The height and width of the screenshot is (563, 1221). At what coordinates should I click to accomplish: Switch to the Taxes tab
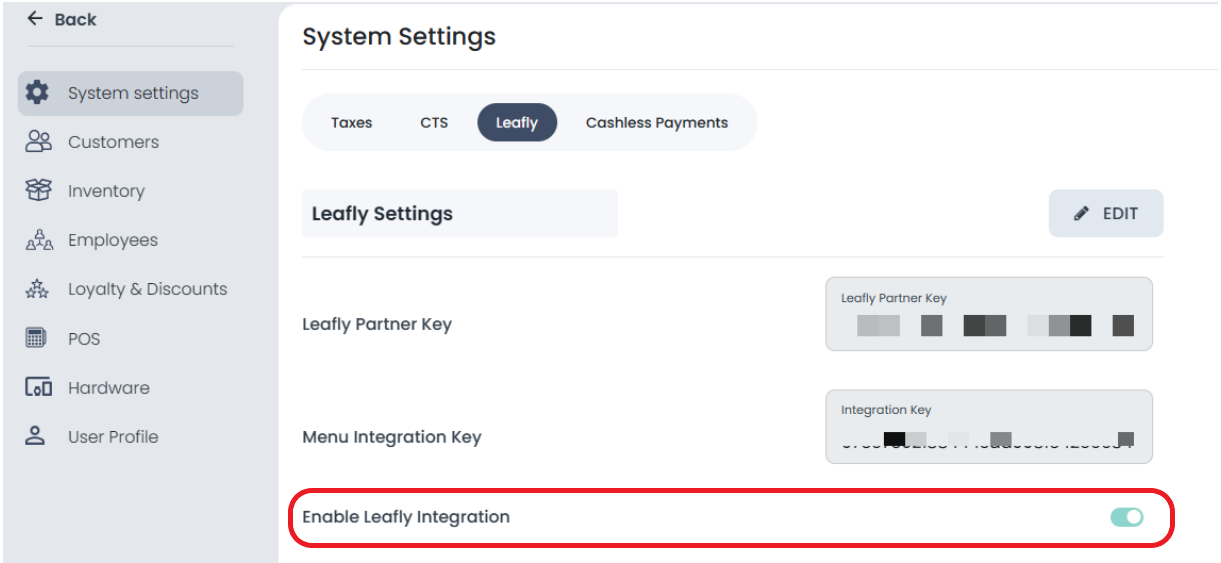[x=352, y=123]
